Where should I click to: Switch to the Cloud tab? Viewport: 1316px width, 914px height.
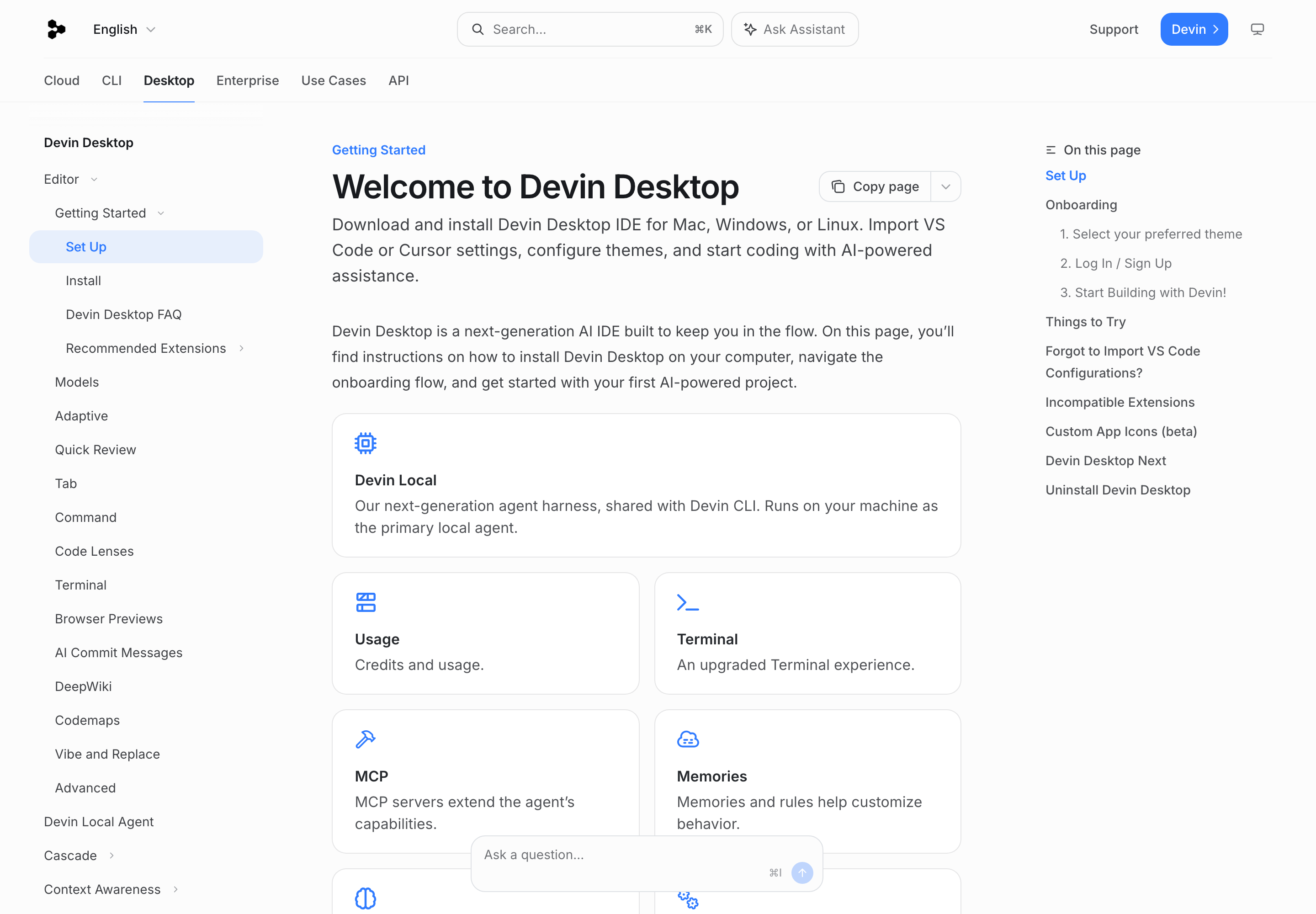pos(62,81)
